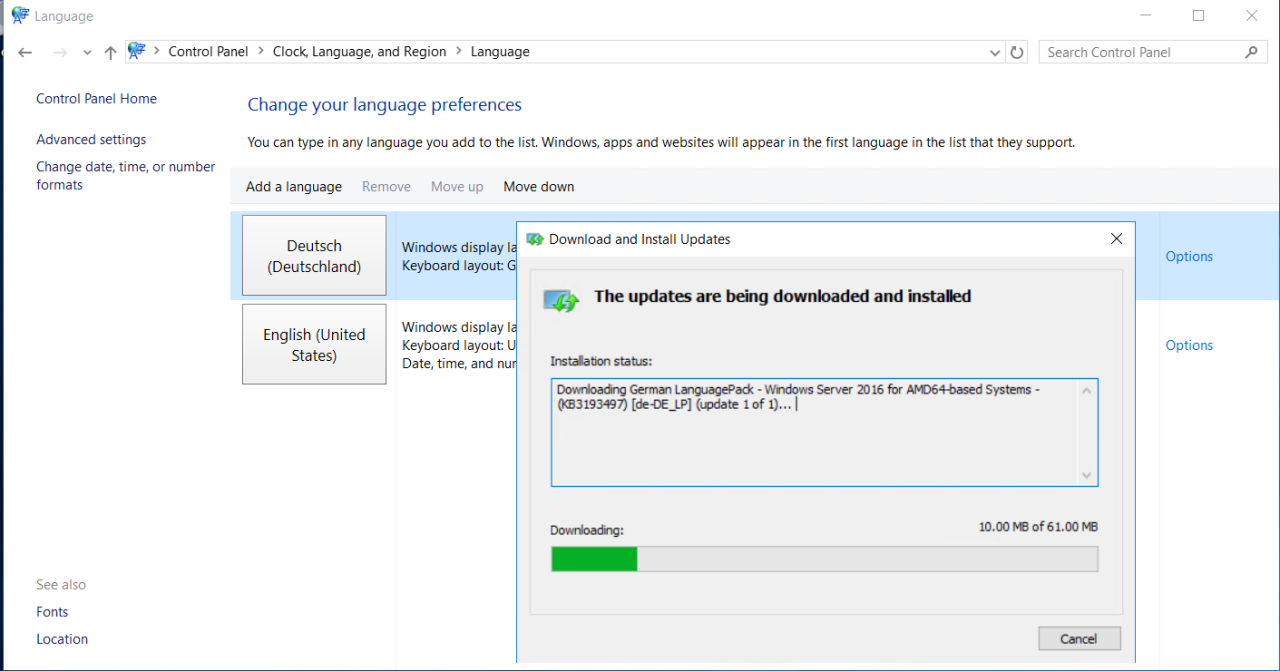Click the Language window title icon
This screenshot has height=671, width=1280.
point(20,15)
